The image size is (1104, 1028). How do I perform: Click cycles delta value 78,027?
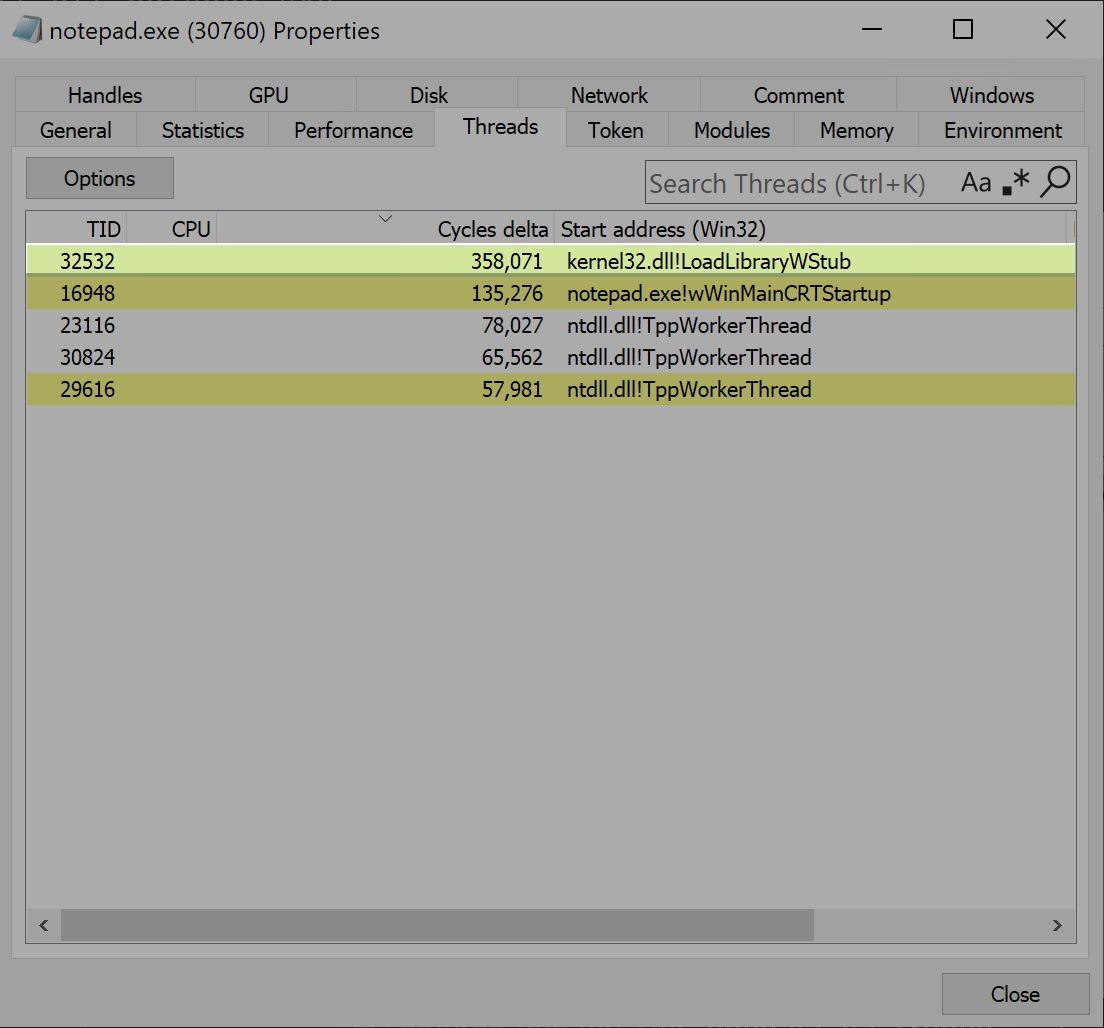pos(513,325)
